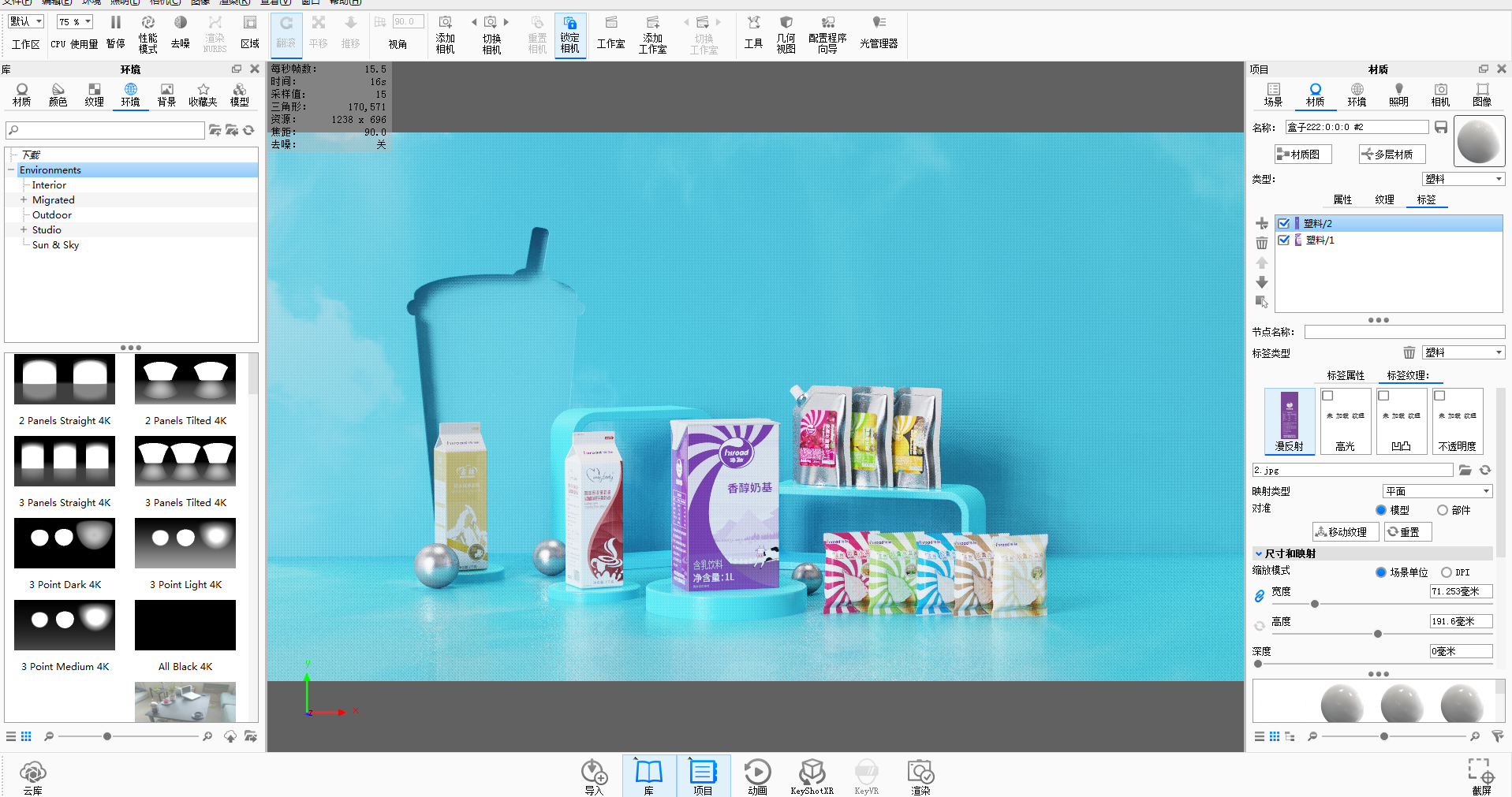Open the Geometry View (几何视图) tool

pyautogui.click(x=786, y=35)
